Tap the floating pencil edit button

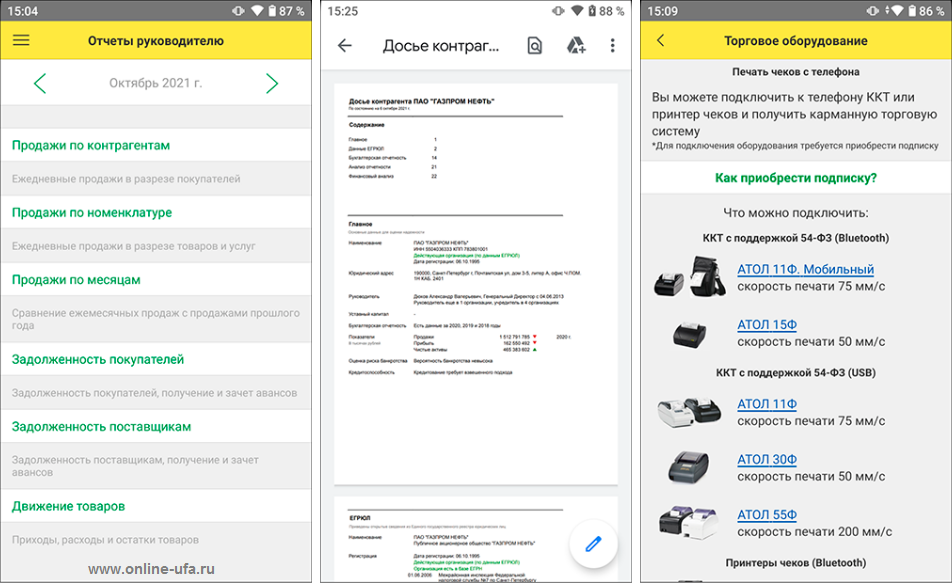593,543
